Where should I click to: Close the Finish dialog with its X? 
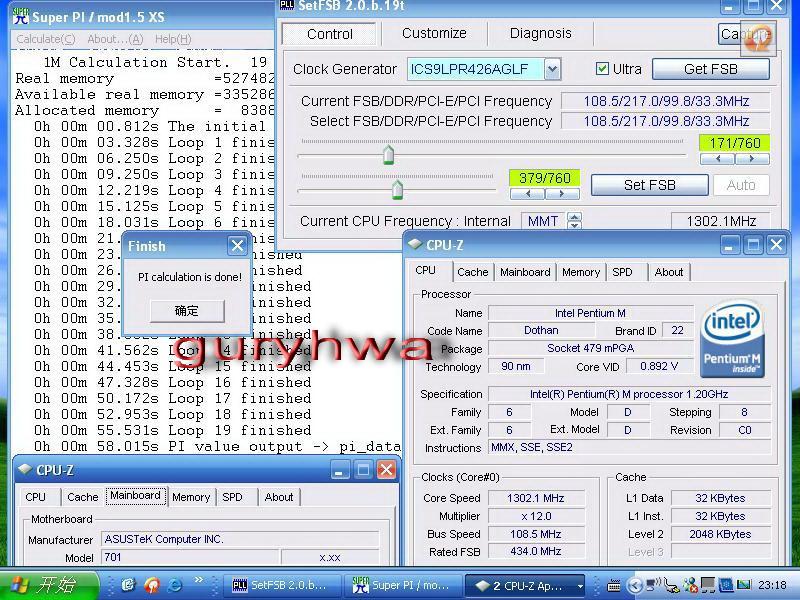click(x=237, y=246)
